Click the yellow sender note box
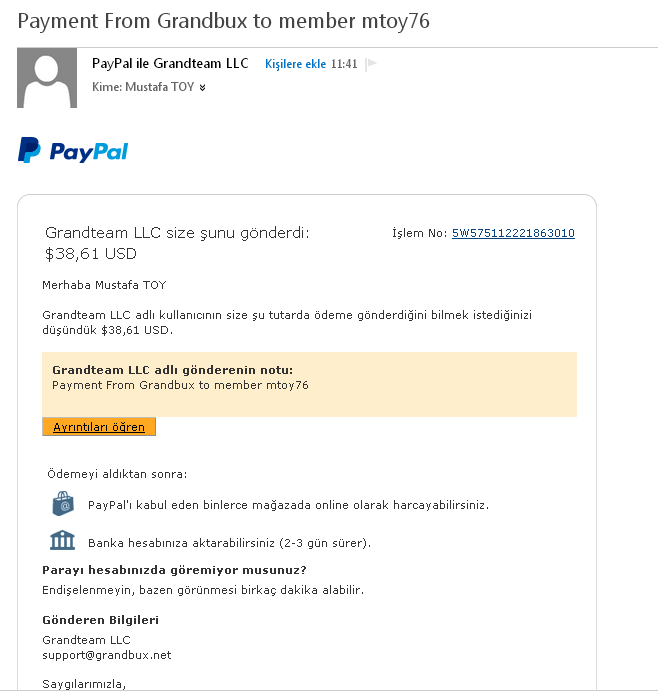Image resolution: width=658 pixels, height=694 pixels. [x=309, y=384]
